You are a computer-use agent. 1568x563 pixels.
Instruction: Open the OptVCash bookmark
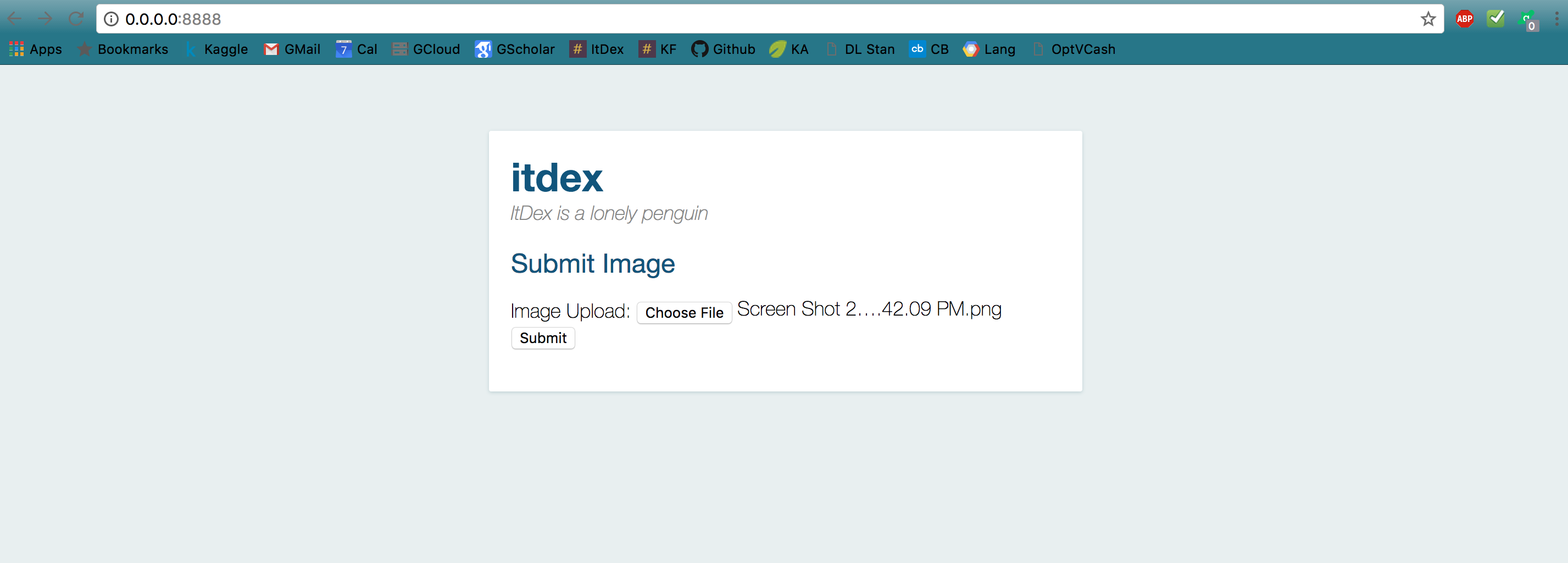pos(1074,49)
